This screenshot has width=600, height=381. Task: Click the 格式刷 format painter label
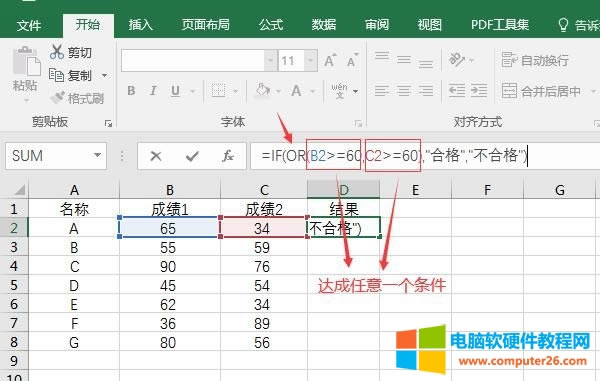[86, 99]
